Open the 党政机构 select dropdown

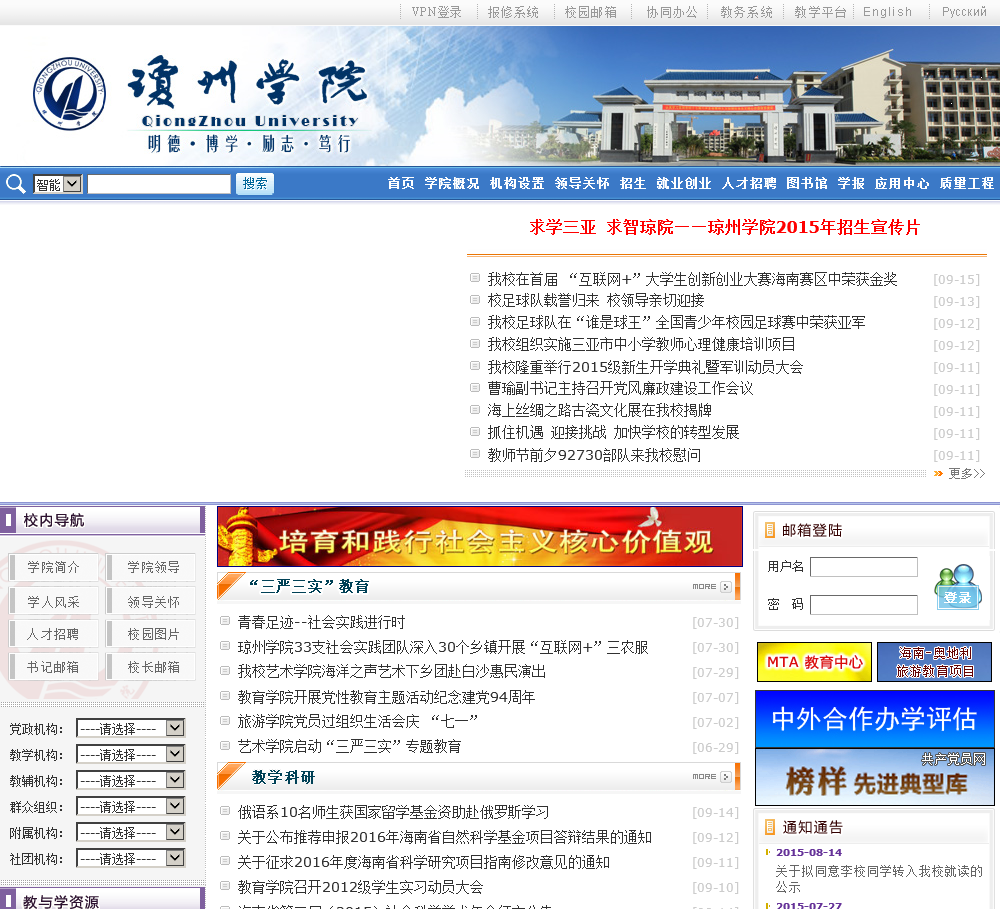(131, 728)
